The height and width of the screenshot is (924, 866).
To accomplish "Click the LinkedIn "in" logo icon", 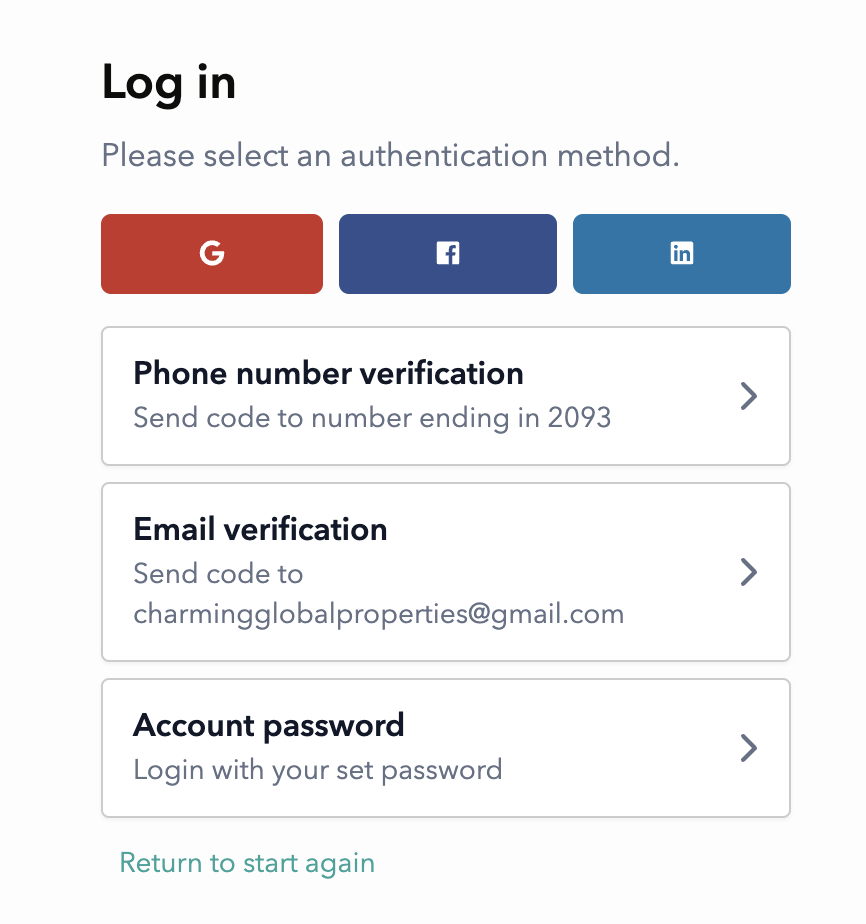I will pyautogui.click(x=682, y=253).
